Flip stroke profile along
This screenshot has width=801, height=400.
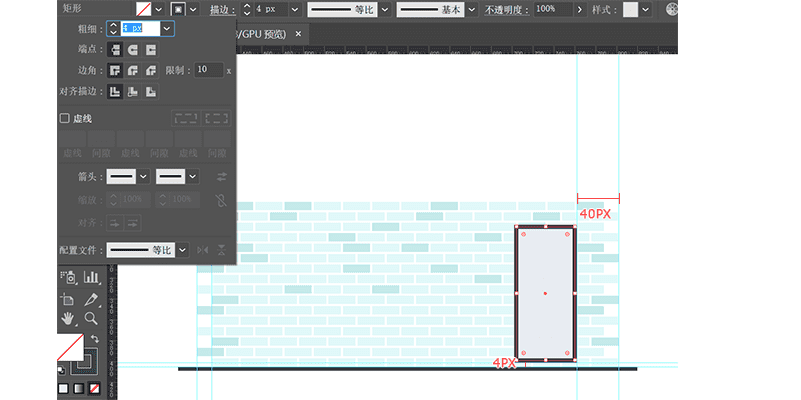click(x=203, y=250)
